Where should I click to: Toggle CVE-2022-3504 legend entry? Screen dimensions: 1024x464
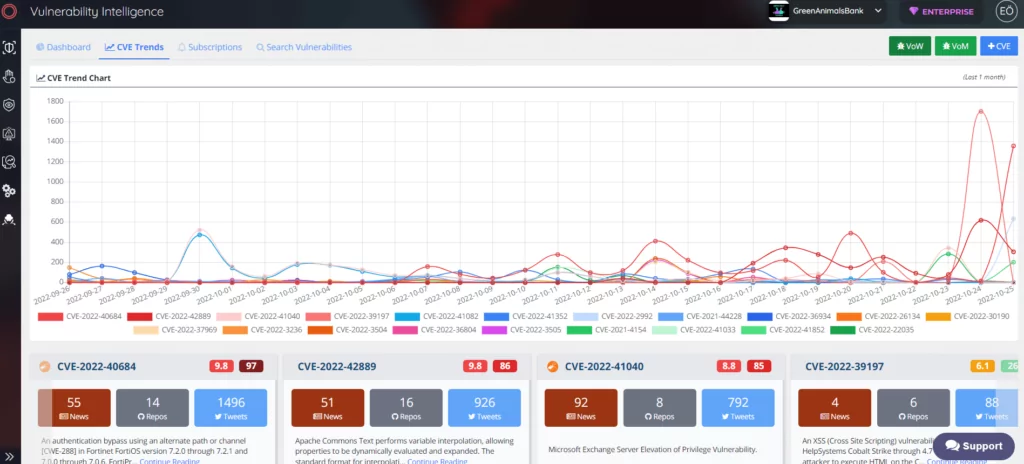pos(347,330)
